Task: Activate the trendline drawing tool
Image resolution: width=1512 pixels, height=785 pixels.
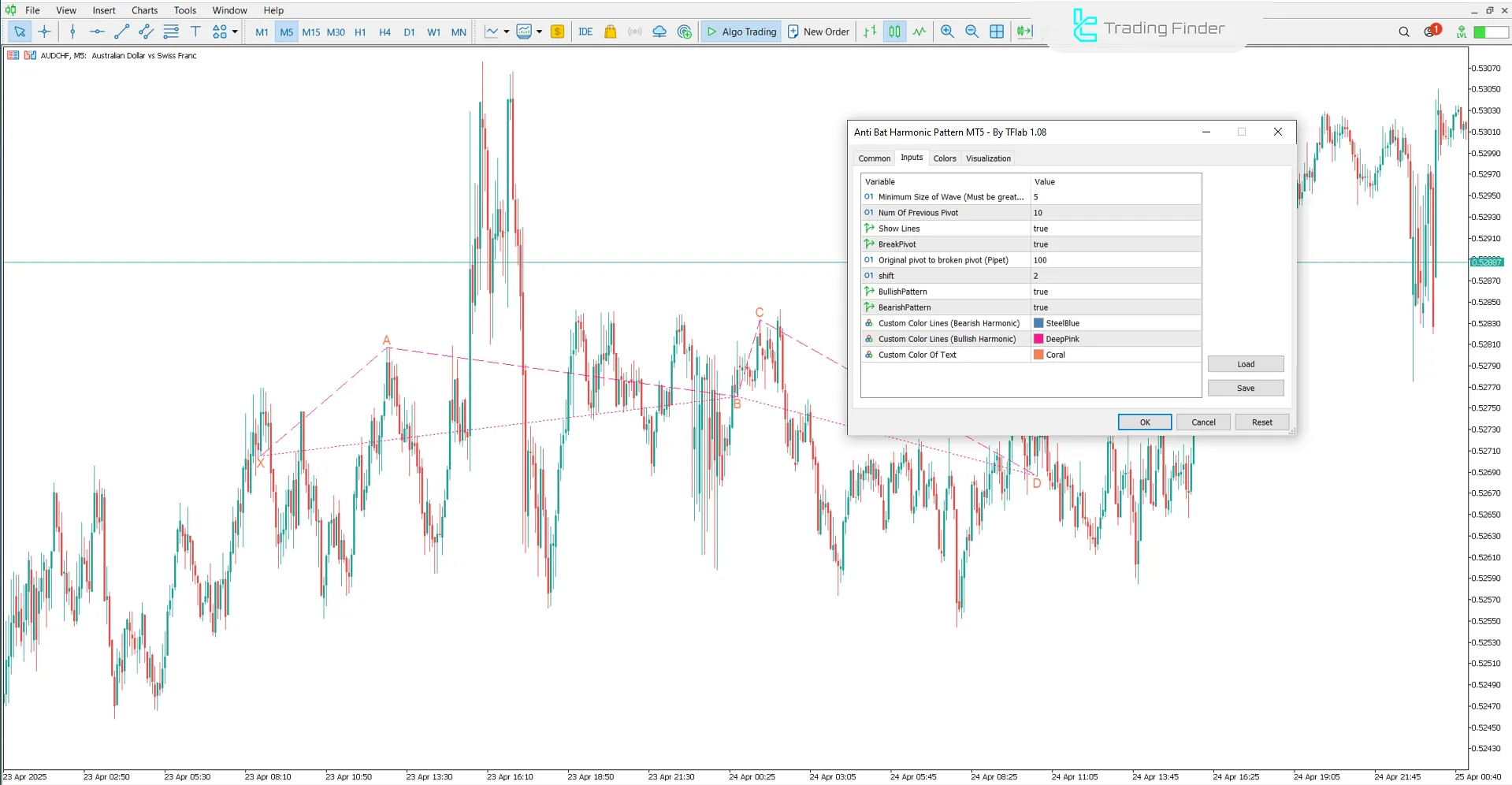Action: [121, 32]
